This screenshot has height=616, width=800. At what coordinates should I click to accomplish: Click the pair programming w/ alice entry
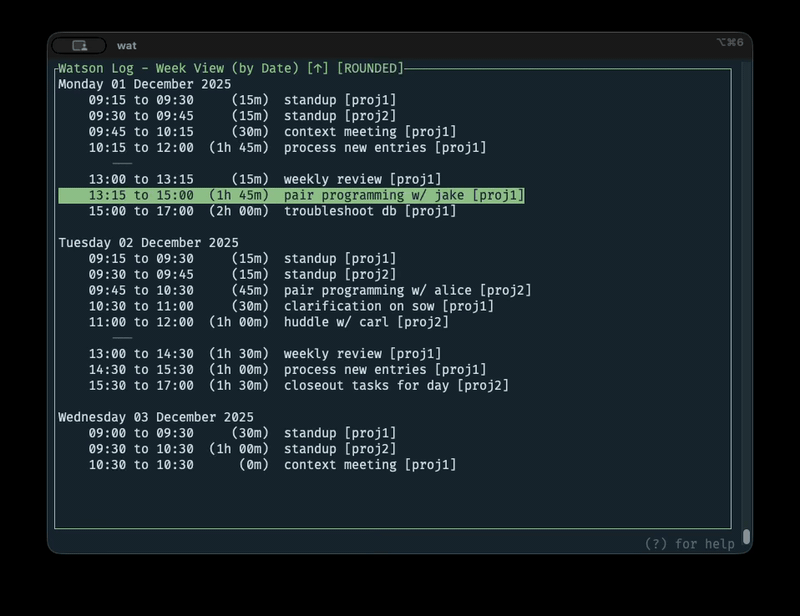click(309, 290)
